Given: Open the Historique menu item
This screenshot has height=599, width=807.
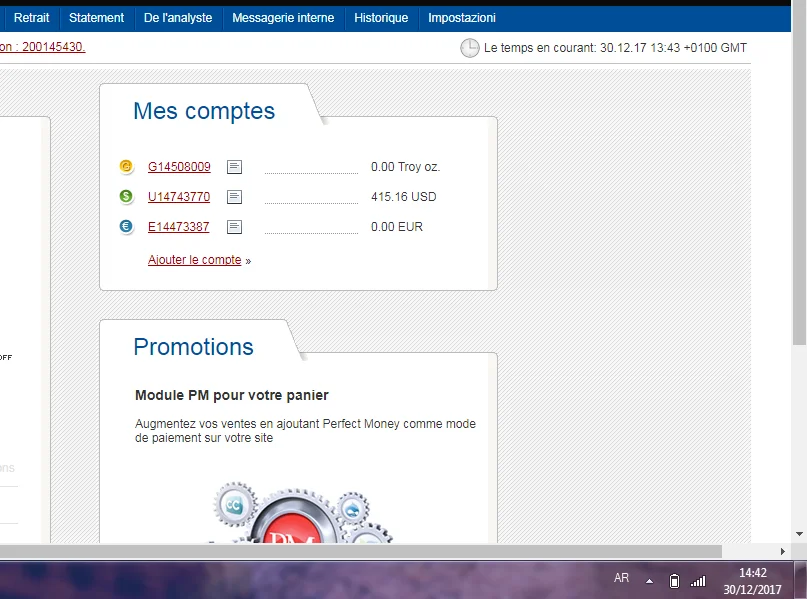Looking at the screenshot, I should pos(381,18).
